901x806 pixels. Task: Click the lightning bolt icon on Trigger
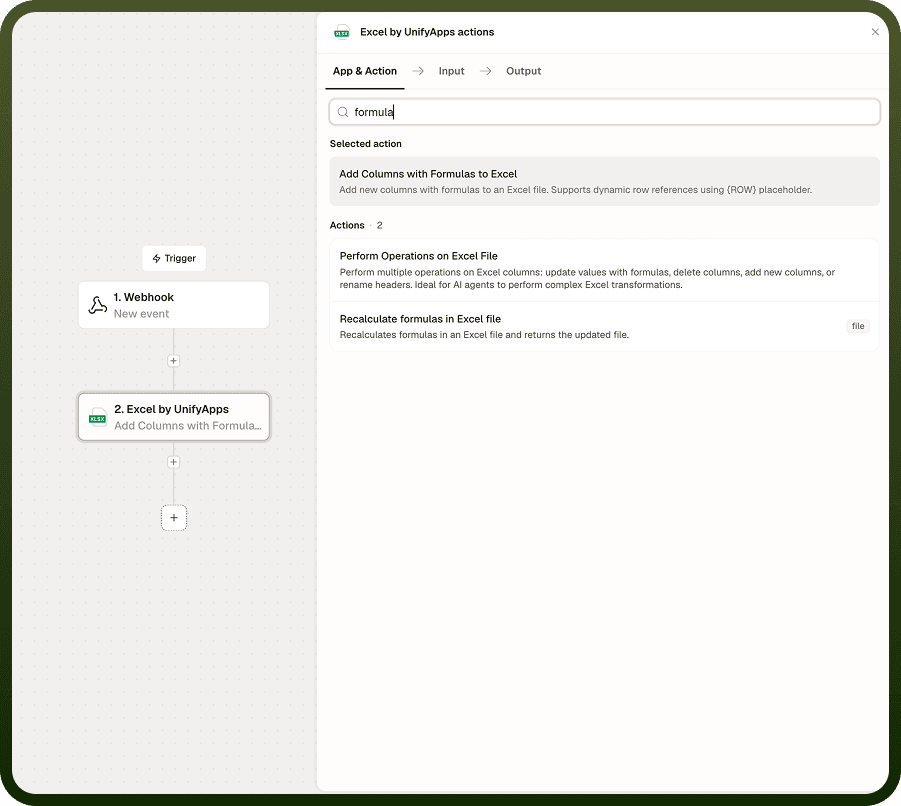(x=156, y=259)
